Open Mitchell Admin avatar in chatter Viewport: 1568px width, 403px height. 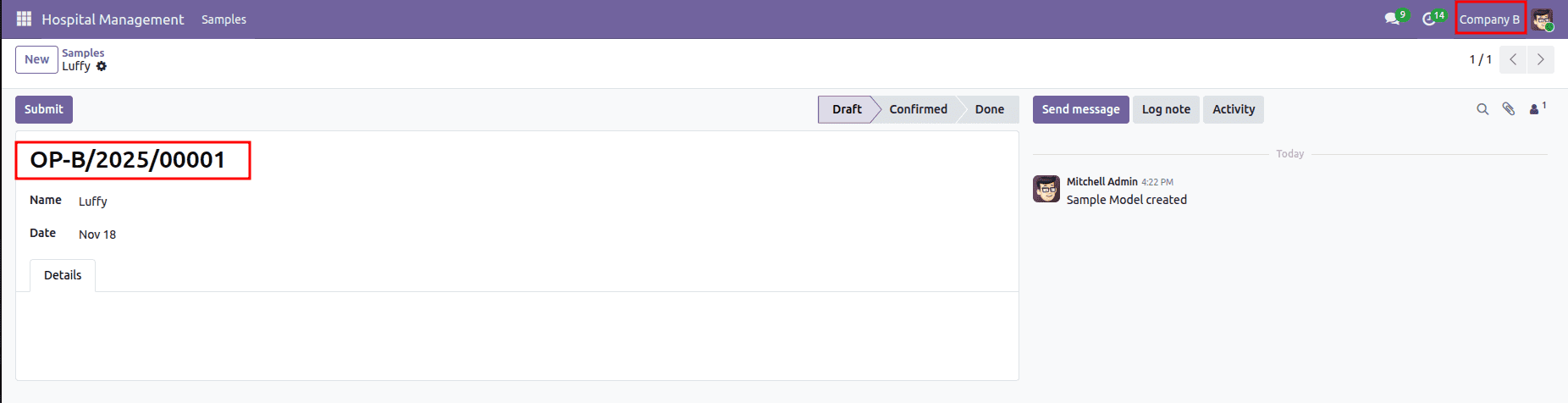coord(1046,189)
